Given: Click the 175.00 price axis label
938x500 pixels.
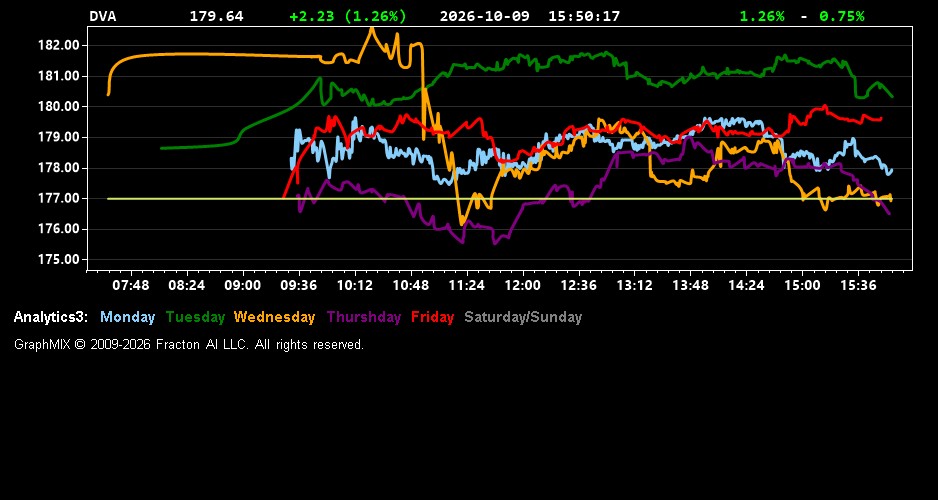Looking at the screenshot, I should [59, 260].
